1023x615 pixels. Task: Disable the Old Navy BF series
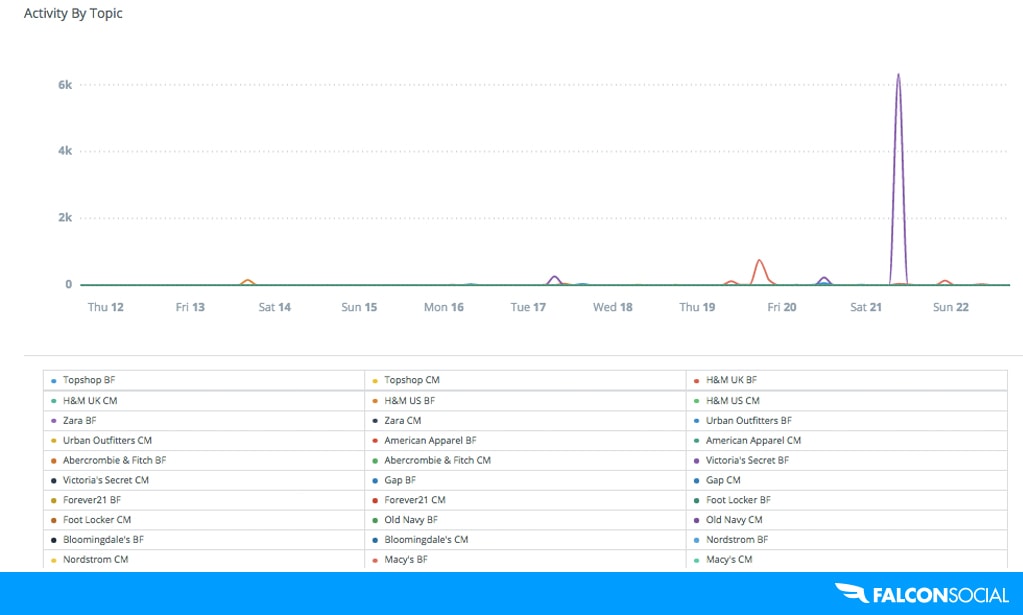[x=410, y=520]
